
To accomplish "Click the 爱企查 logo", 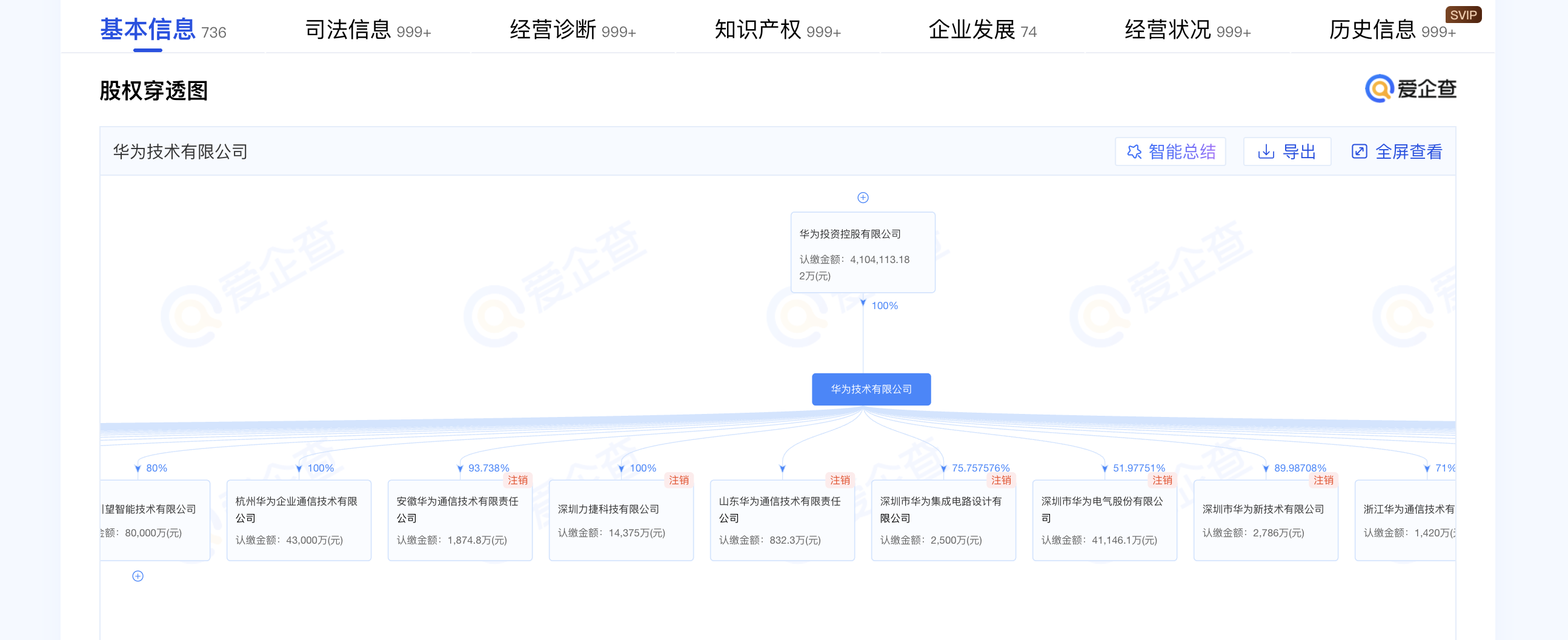I will tap(1410, 89).
